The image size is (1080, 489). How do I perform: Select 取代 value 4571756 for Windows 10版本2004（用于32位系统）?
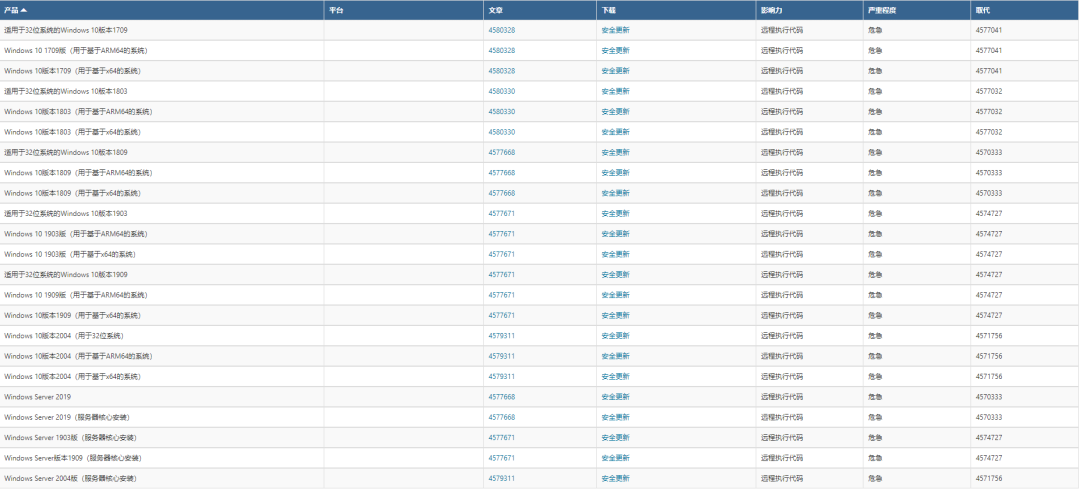(988, 335)
